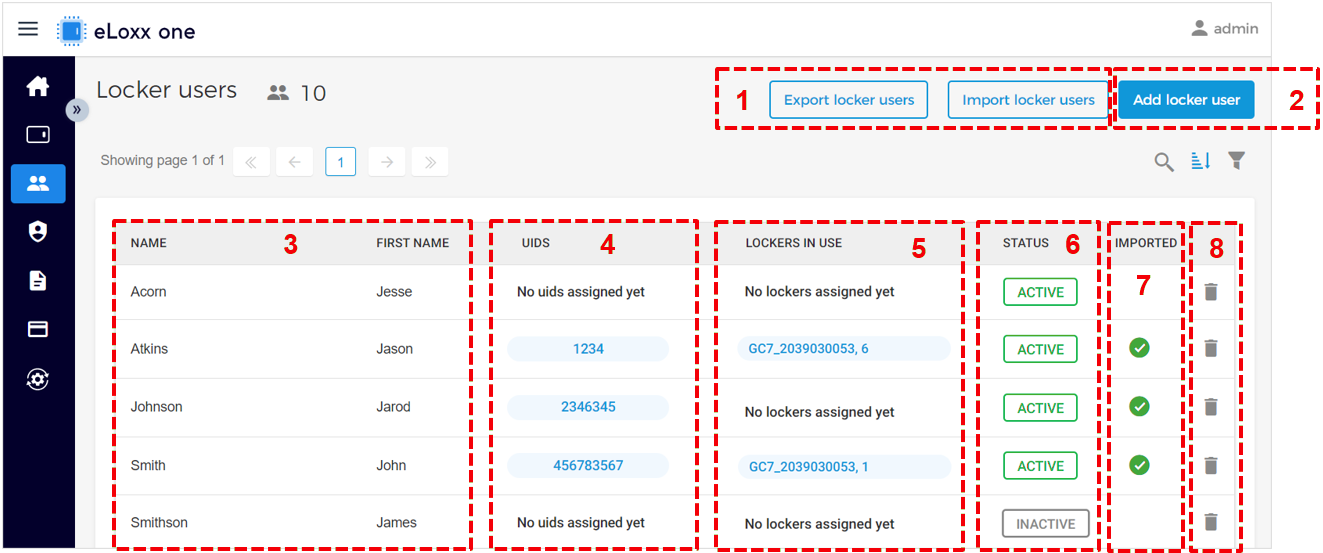Open the admin user account menu

click(x=1224, y=29)
